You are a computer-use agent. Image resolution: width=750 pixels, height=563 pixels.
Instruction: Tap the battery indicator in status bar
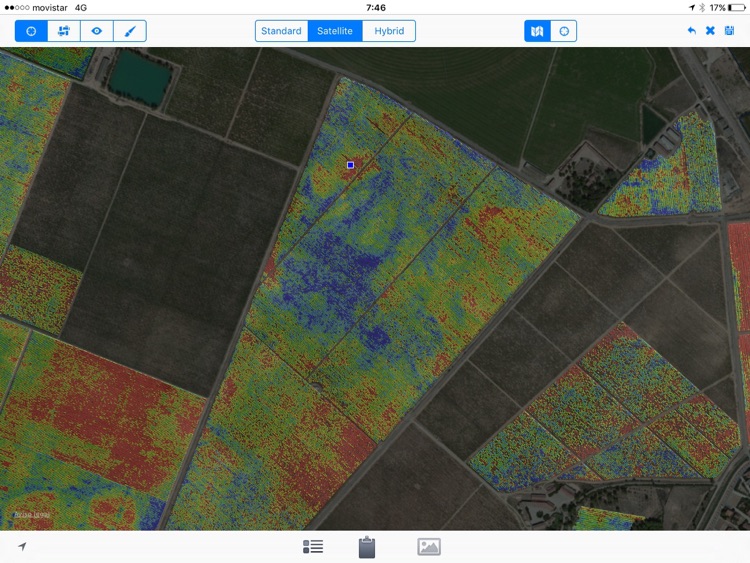737,8
